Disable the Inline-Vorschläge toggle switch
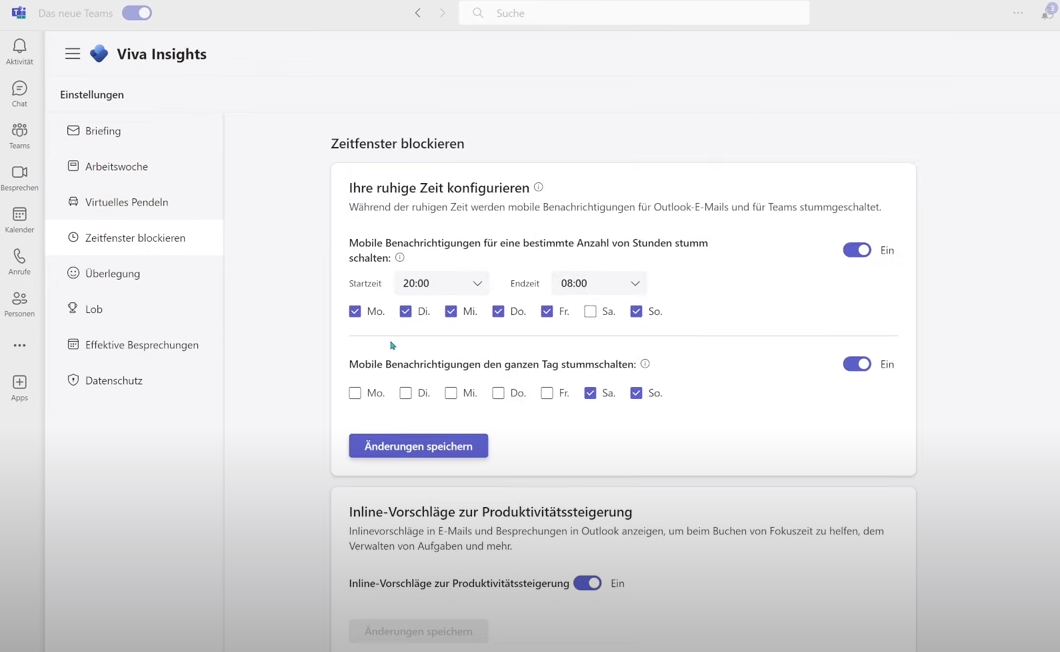Image resolution: width=1060 pixels, height=652 pixels. pyautogui.click(x=587, y=583)
